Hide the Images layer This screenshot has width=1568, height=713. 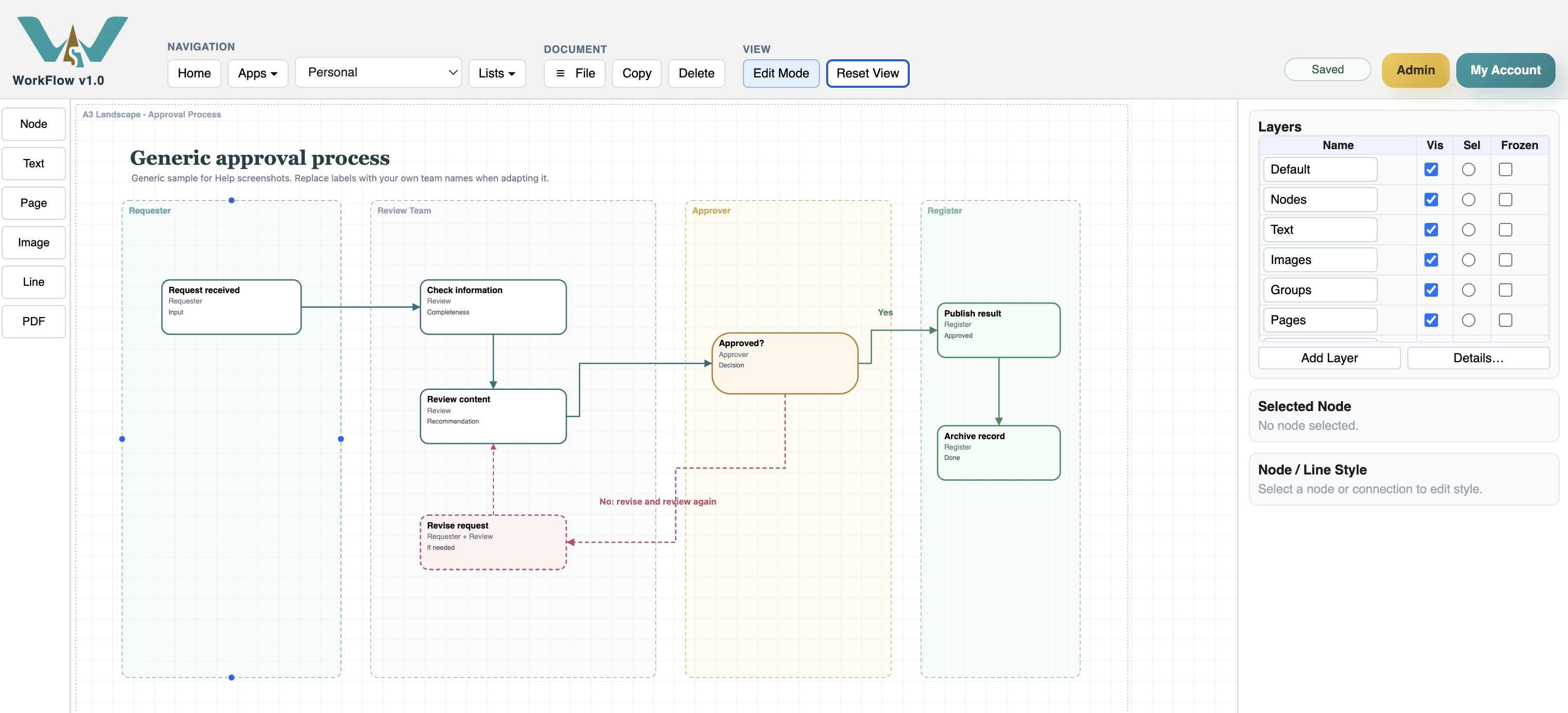tap(1430, 260)
